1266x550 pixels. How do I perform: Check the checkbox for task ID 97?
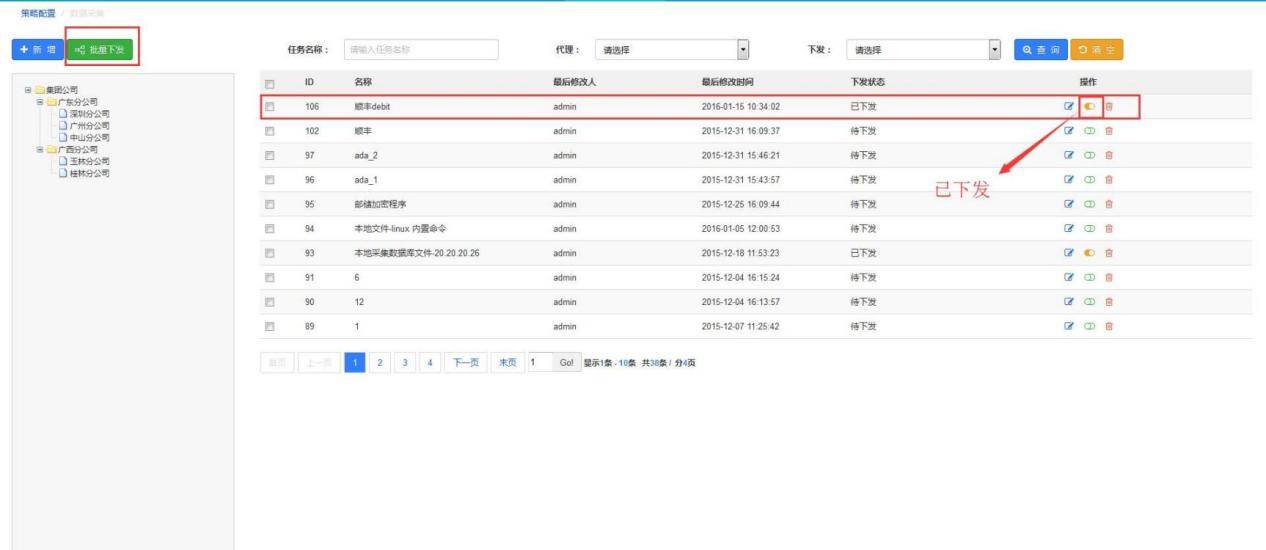[x=268, y=155]
